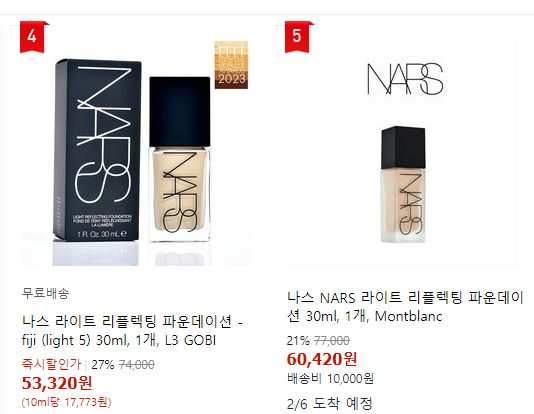The height and width of the screenshot is (414, 534).
Task: Click the 10ml당 17,773원 unit price
Action: point(66,402)
